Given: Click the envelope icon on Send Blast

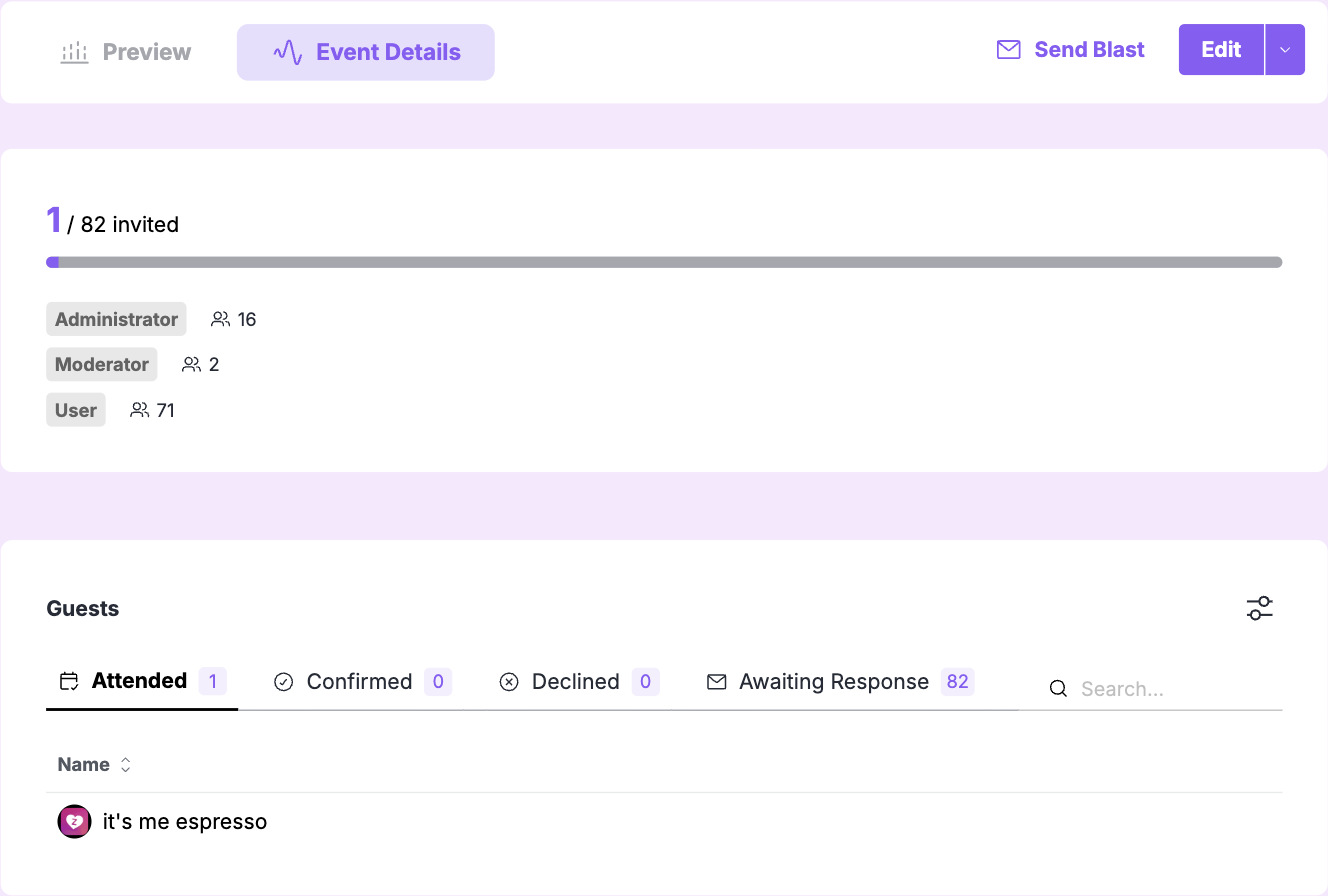Looking at the screenshot, I should 1009,50.
